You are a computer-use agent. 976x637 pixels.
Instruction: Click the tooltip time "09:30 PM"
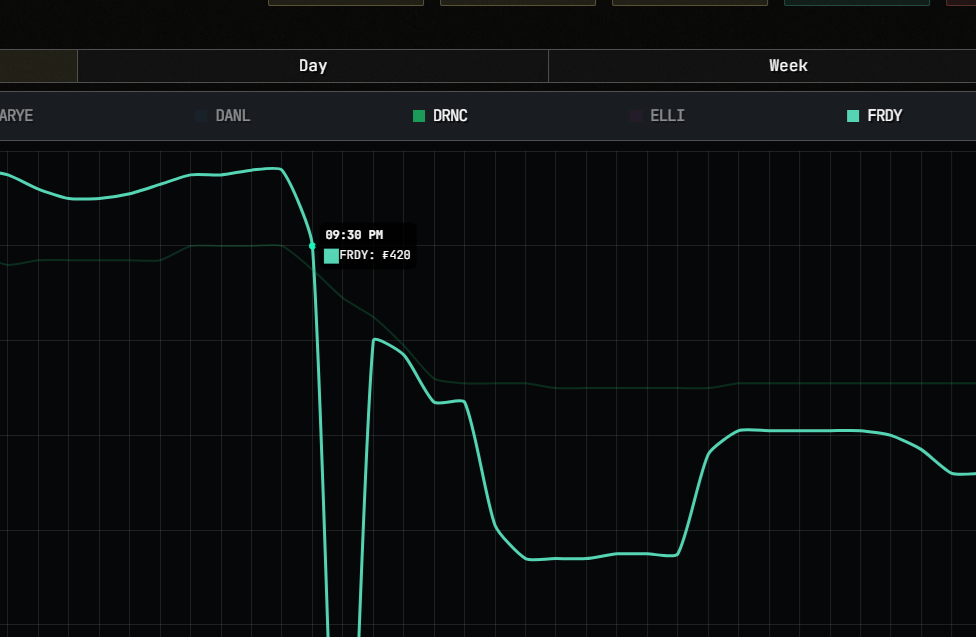[354, 235]
